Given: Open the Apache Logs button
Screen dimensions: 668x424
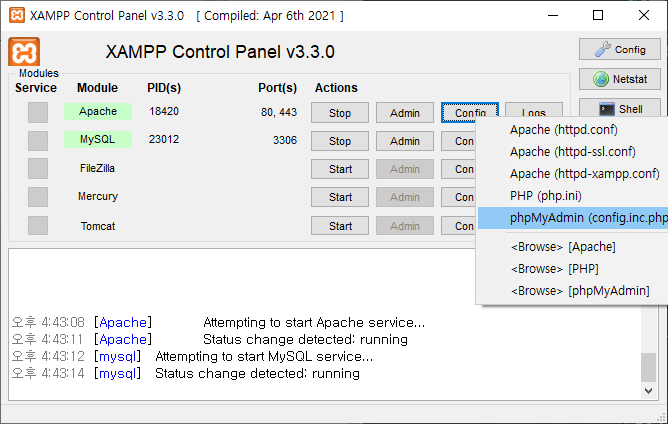Looking at the screenshot, I should pyautogui.click(x=534, y=110).
